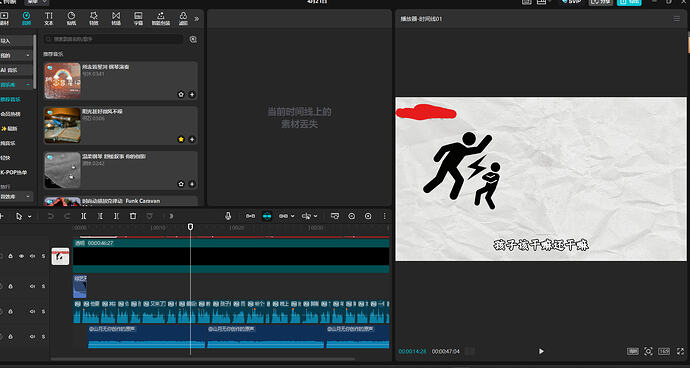Image resolution: width=690 pixels, height=368 pixels.
Task: Click the icon right of music search box
Action: click(x=193, y=39)
